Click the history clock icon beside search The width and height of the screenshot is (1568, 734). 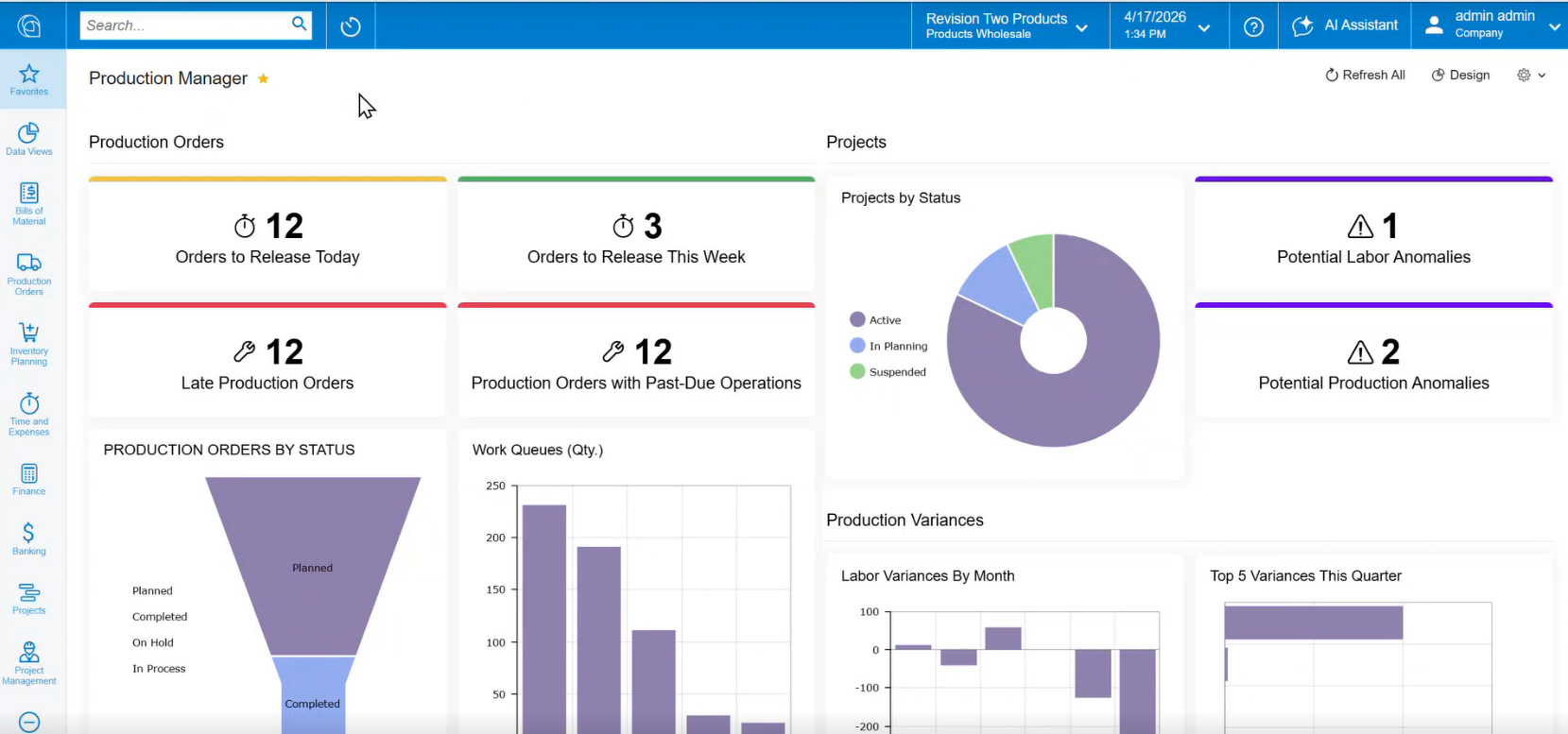tap(351, 26)
